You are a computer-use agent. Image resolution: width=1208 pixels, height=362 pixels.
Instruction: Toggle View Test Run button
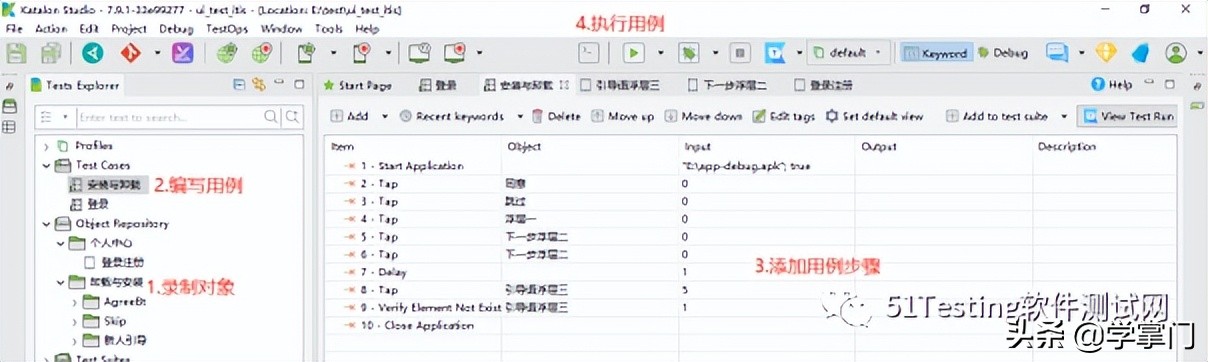tap(1128, 117)
